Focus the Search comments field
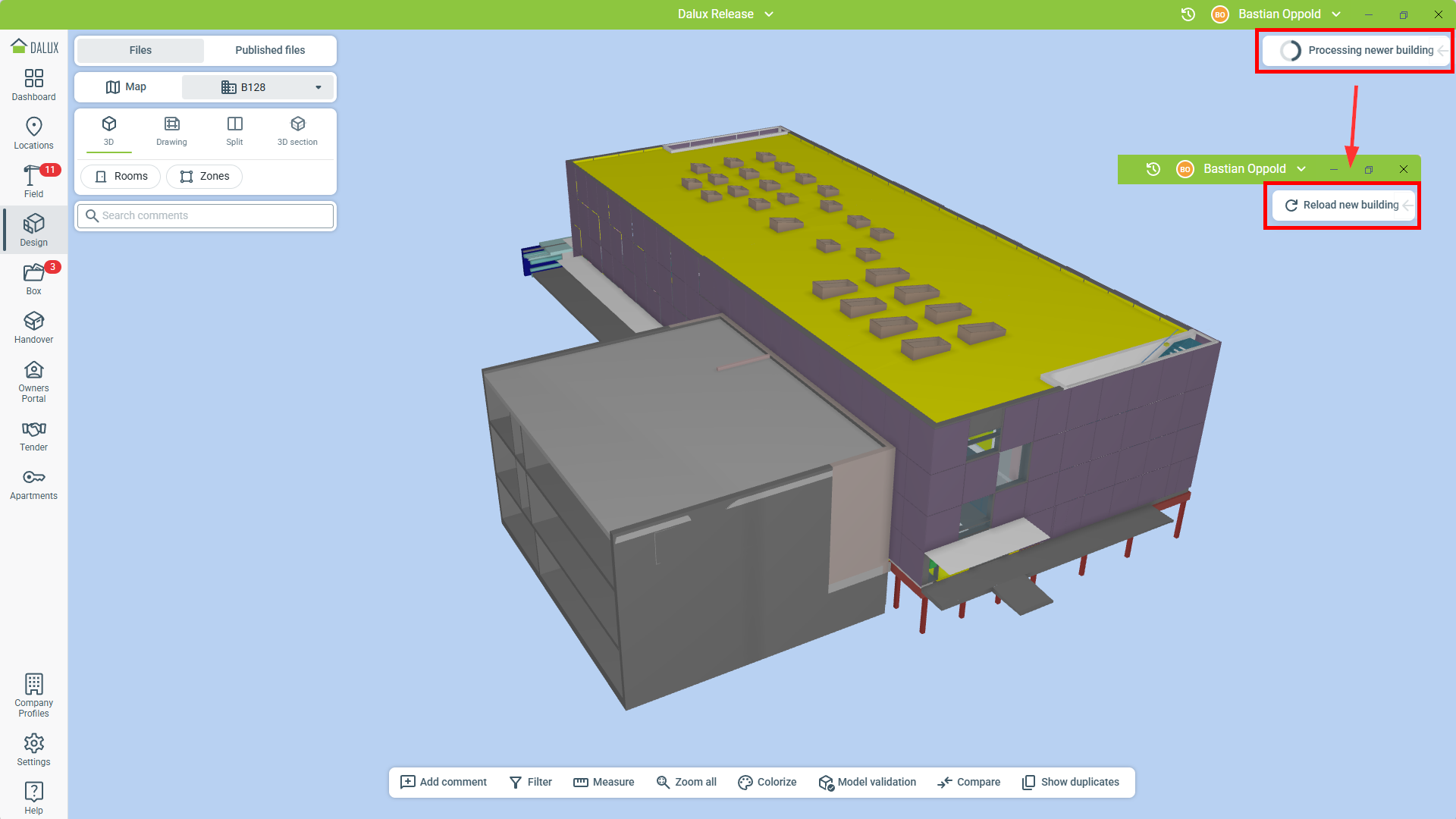Screen dimensions: 1456x819 click(x=206, y=216)
